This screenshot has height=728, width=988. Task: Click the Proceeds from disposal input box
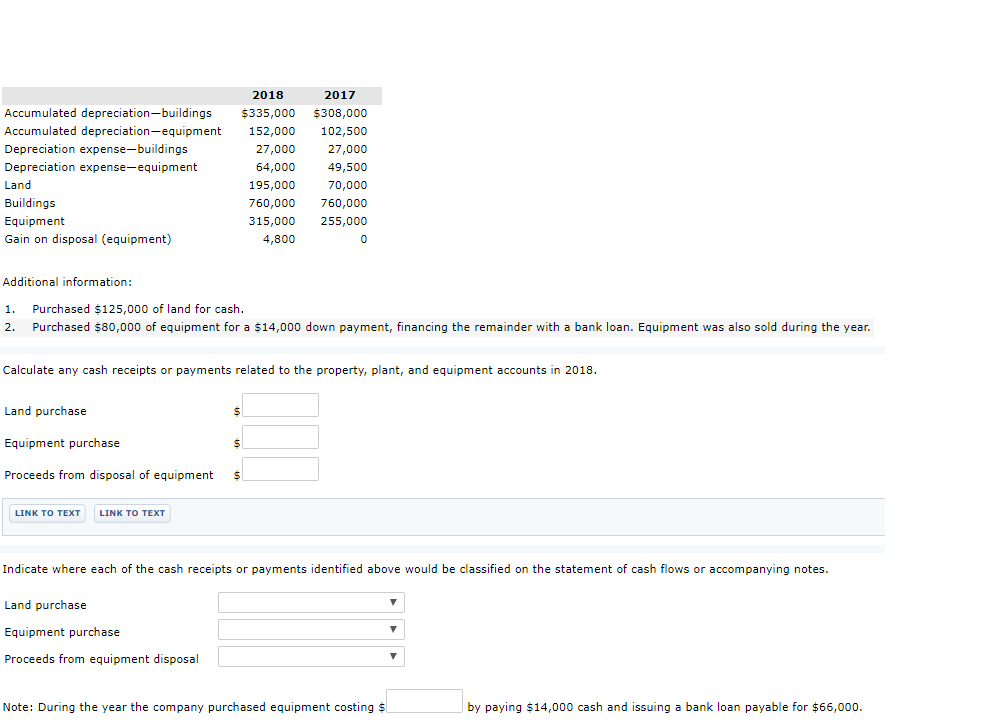point(280,468)
